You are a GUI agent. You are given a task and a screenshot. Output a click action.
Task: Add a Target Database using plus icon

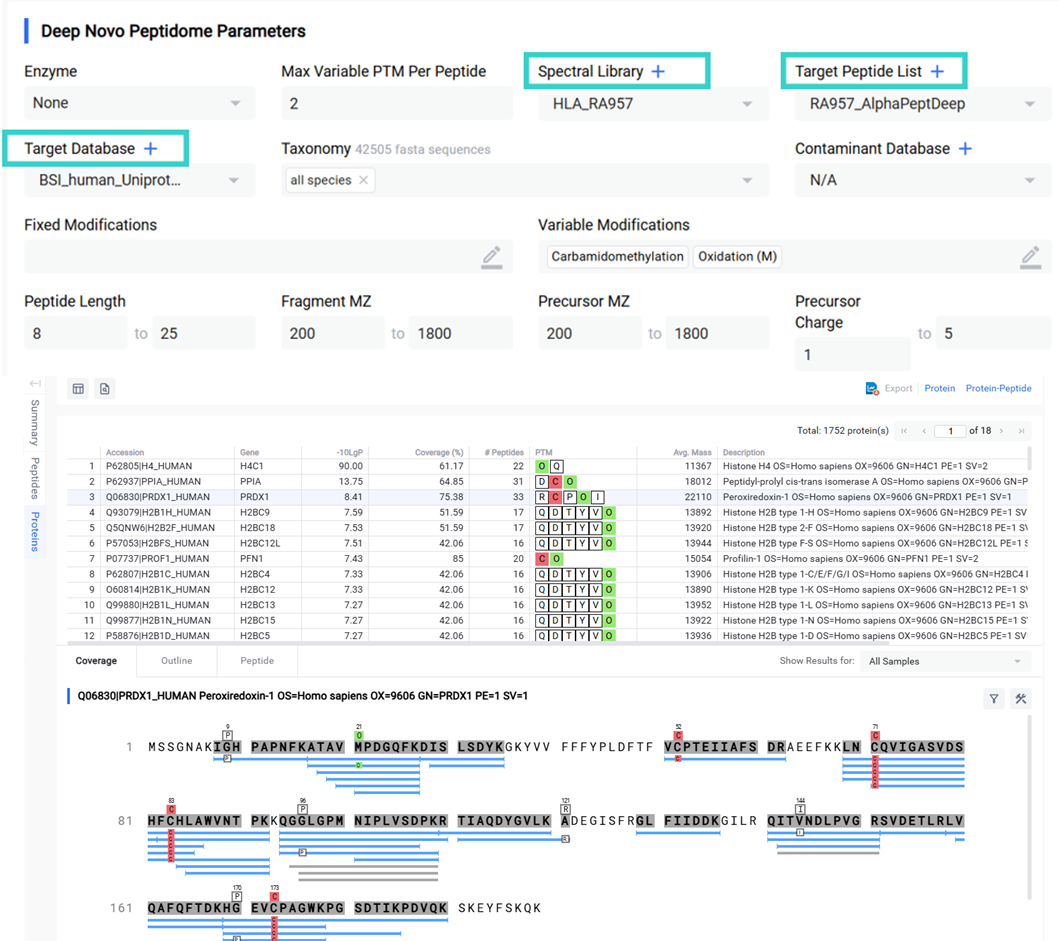(150, 149)
